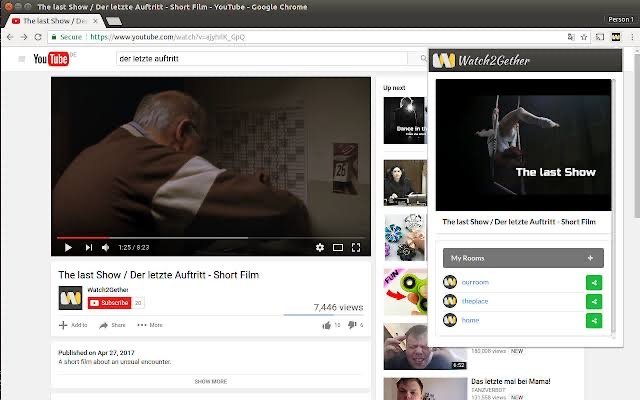Share video to theplace room
The image size is (640, 400).
[x=594, y=302]
